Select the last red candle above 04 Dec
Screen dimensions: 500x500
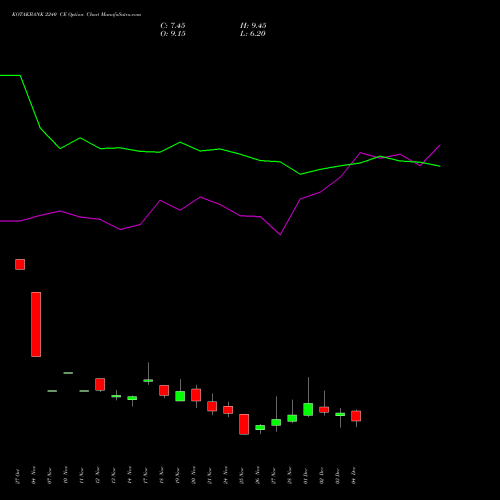(356, 416)
